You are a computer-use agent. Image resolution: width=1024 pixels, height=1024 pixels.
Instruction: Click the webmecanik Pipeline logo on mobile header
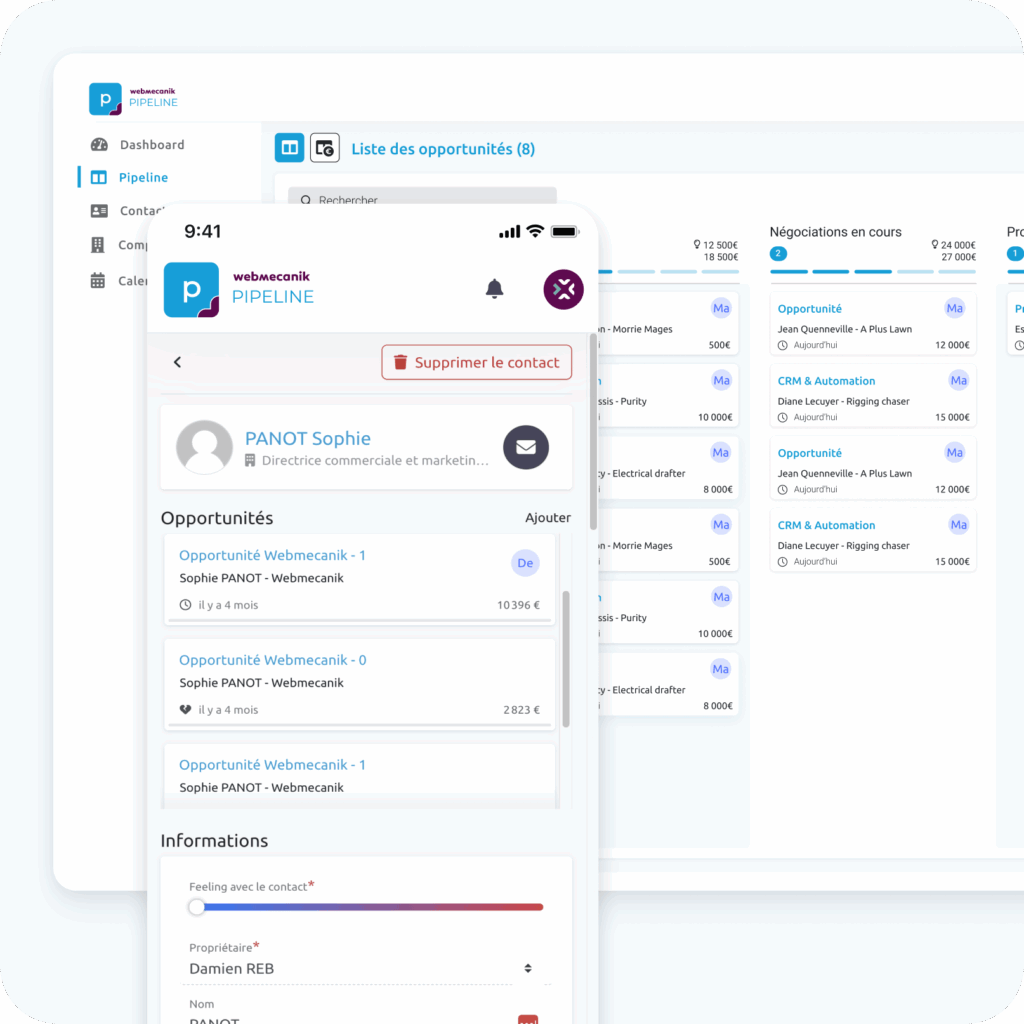(x=239, y=289)
